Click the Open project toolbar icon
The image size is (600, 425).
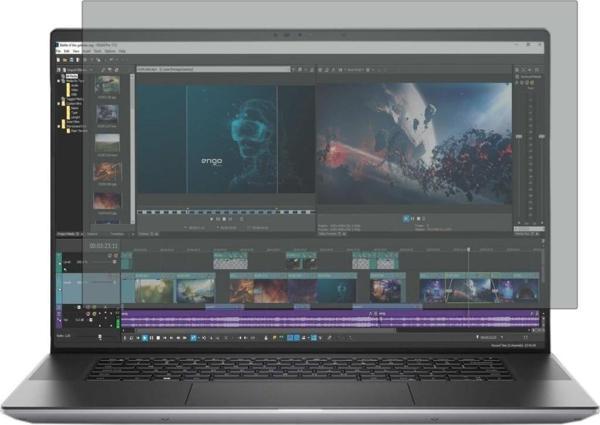pyautogui.click(x=65, y=60)
